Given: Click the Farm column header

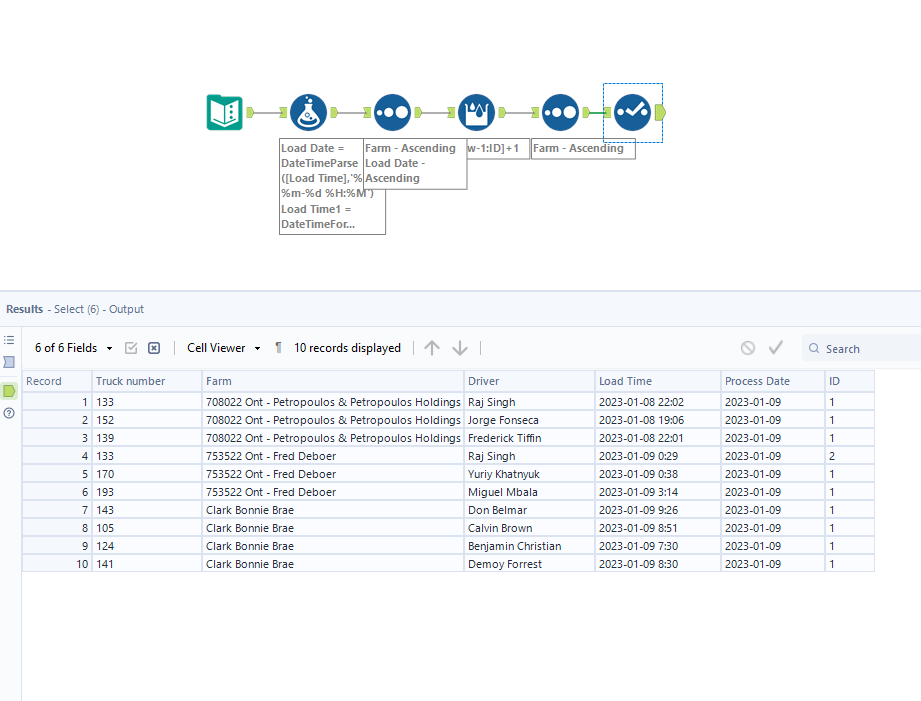Looking at the screenshot, I should click(332, 381).
